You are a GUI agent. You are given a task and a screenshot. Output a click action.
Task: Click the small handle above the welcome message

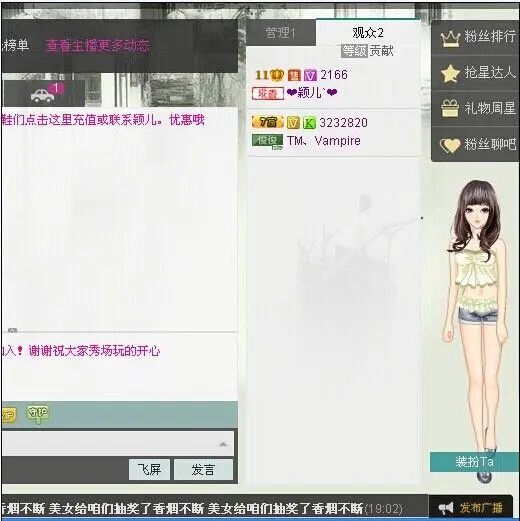click(x=13, y=330)
